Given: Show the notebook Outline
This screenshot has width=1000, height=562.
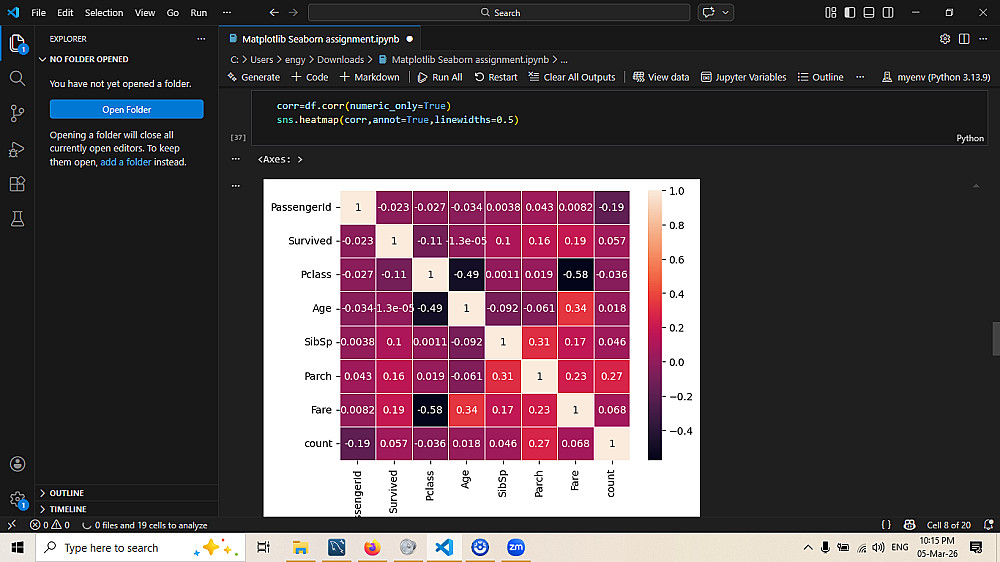Looking at the screenshot, I should (x=820, y=77).
